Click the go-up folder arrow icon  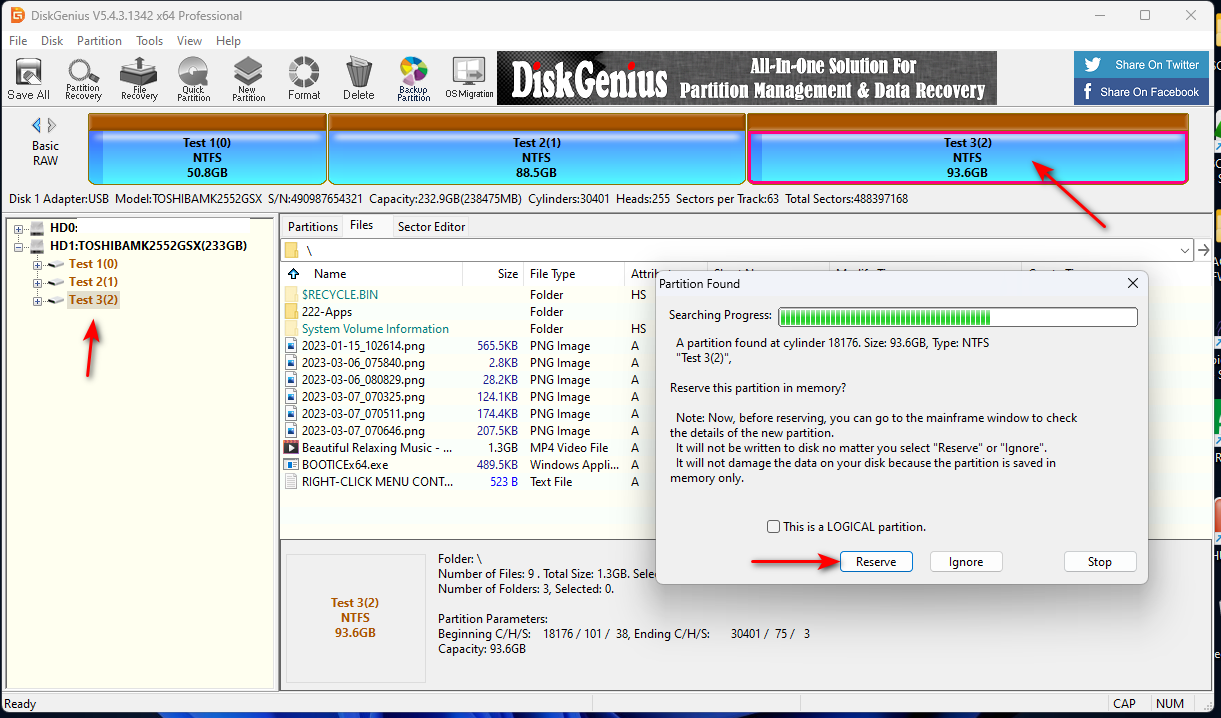[293, 273]
